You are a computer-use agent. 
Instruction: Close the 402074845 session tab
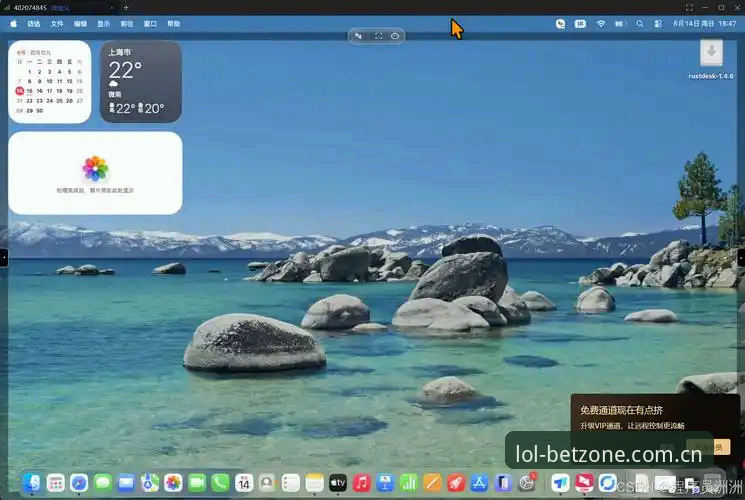(x=111, y=8)
